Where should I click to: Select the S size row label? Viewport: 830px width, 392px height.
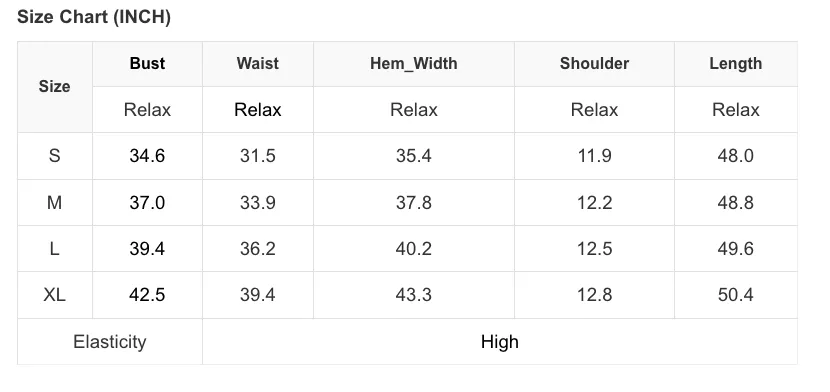point(55,156)
